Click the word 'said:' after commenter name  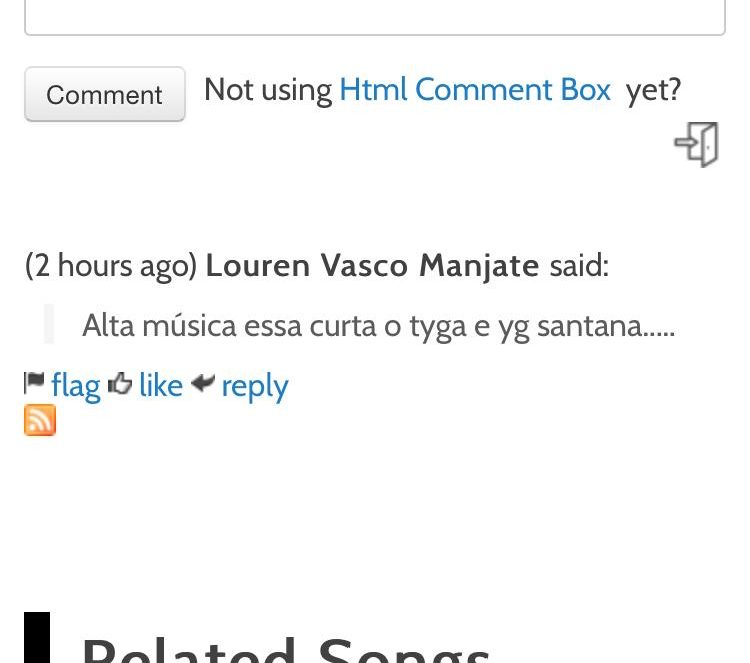click(579, 266)
